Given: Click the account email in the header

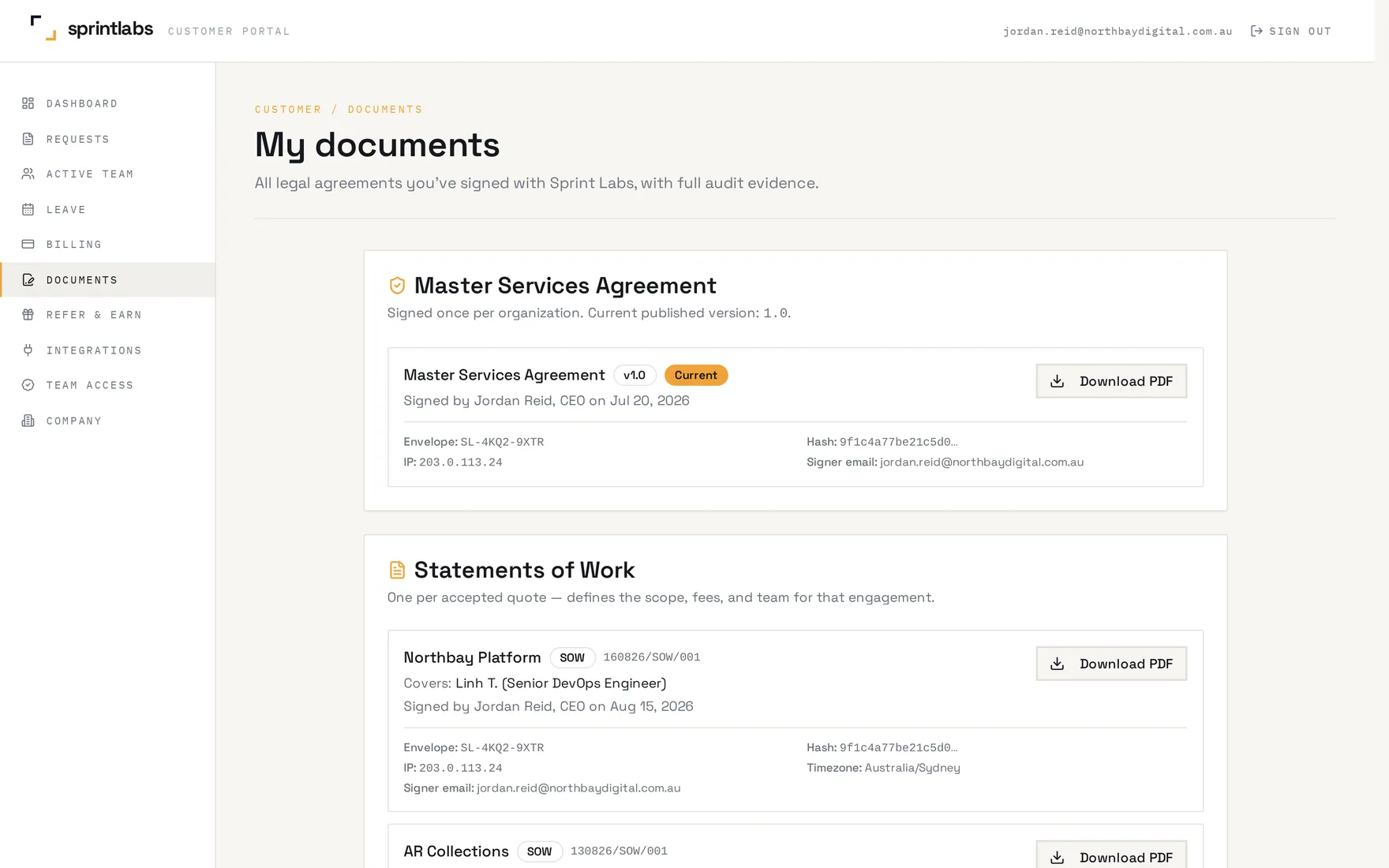Looking at the screenshot, I should [1118, 31].
